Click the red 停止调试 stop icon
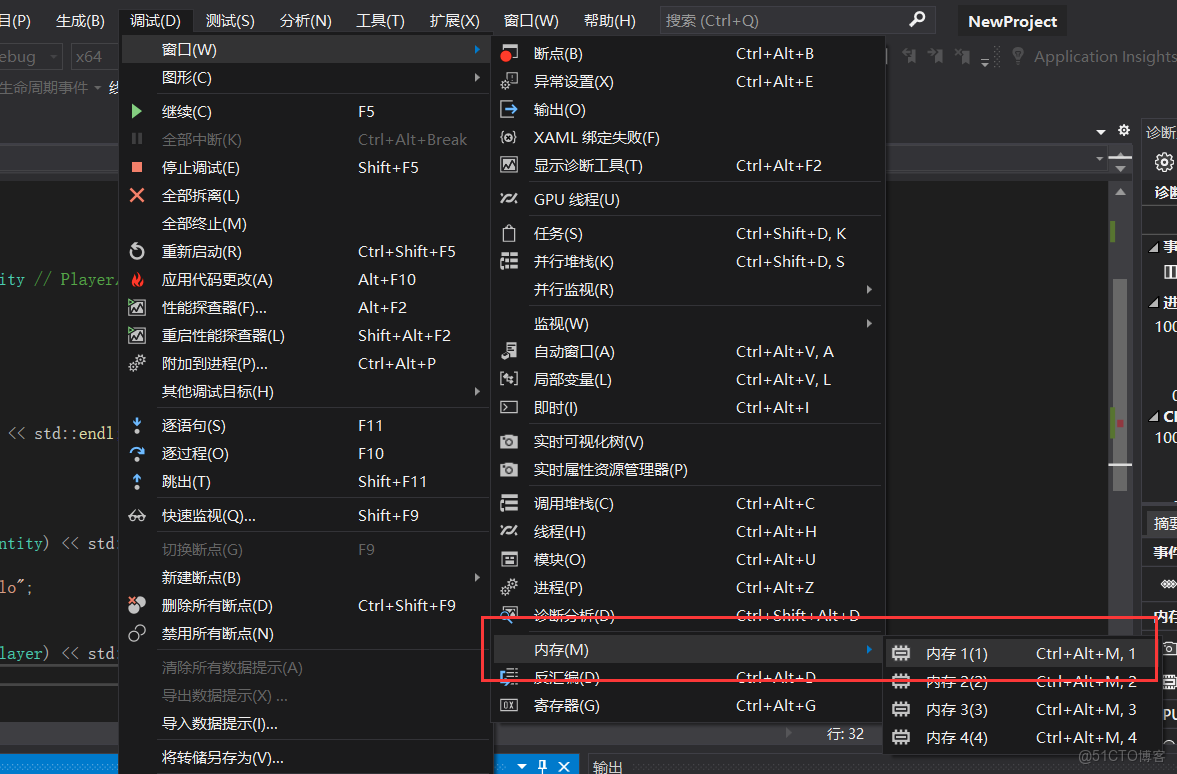 click(x=138, y=167)
